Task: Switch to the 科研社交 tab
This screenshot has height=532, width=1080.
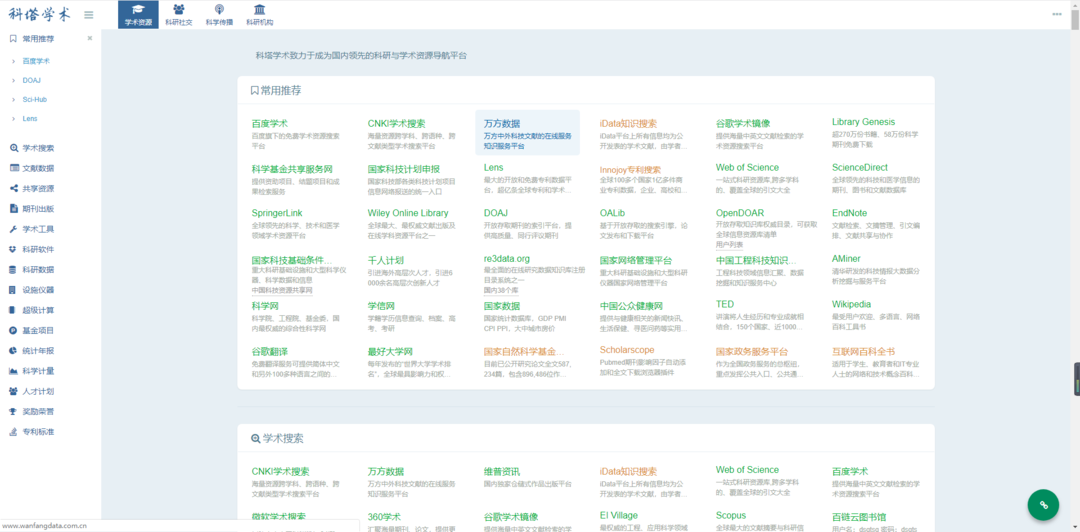Action: pyautogui.click(x=179, y=14)
